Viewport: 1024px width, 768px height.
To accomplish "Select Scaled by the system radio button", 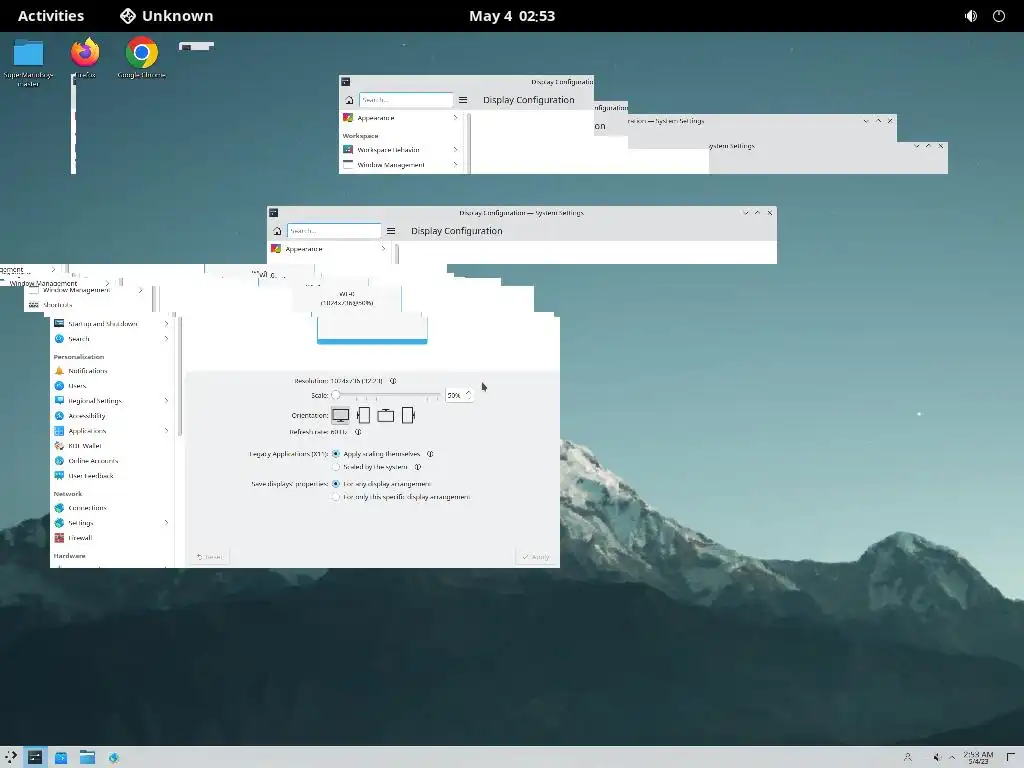I will tap(336, 467).
